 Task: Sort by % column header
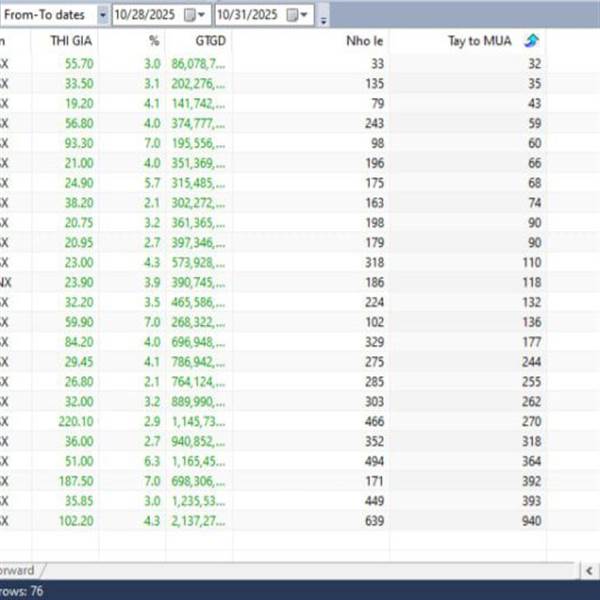pos(154,41)
